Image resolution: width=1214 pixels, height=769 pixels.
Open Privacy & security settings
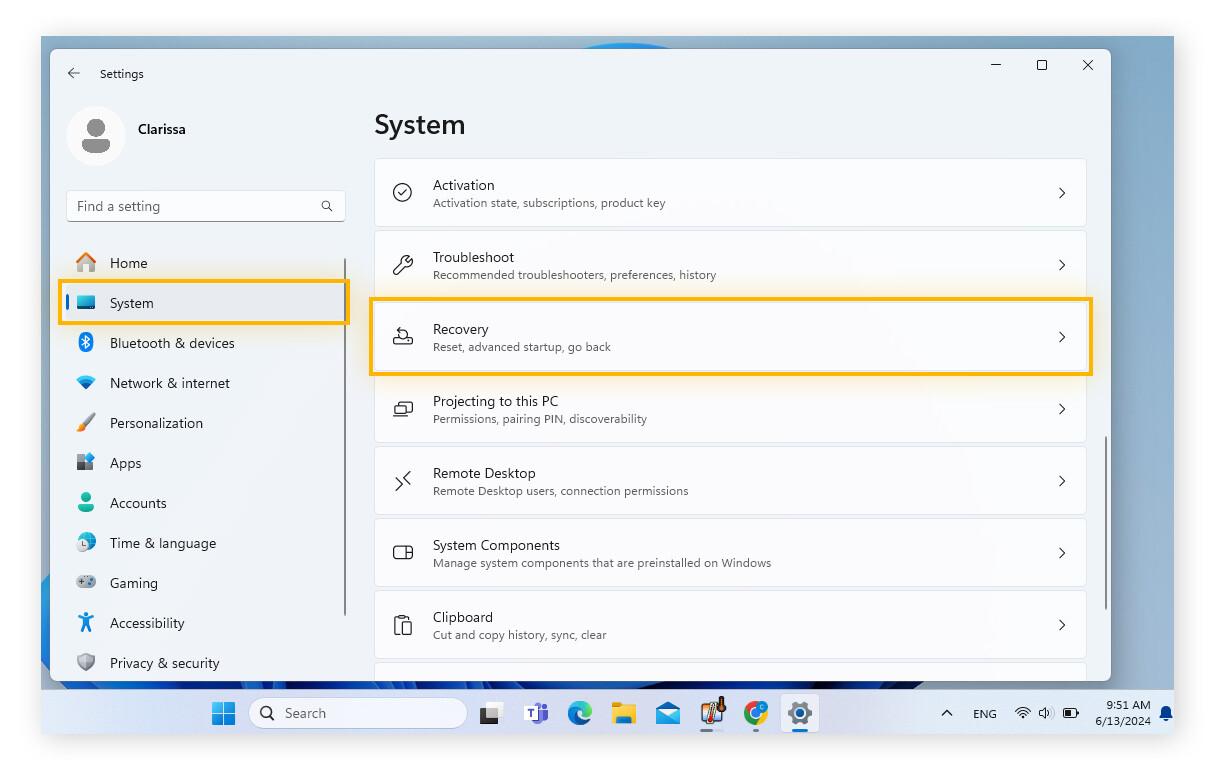point(164,663)
